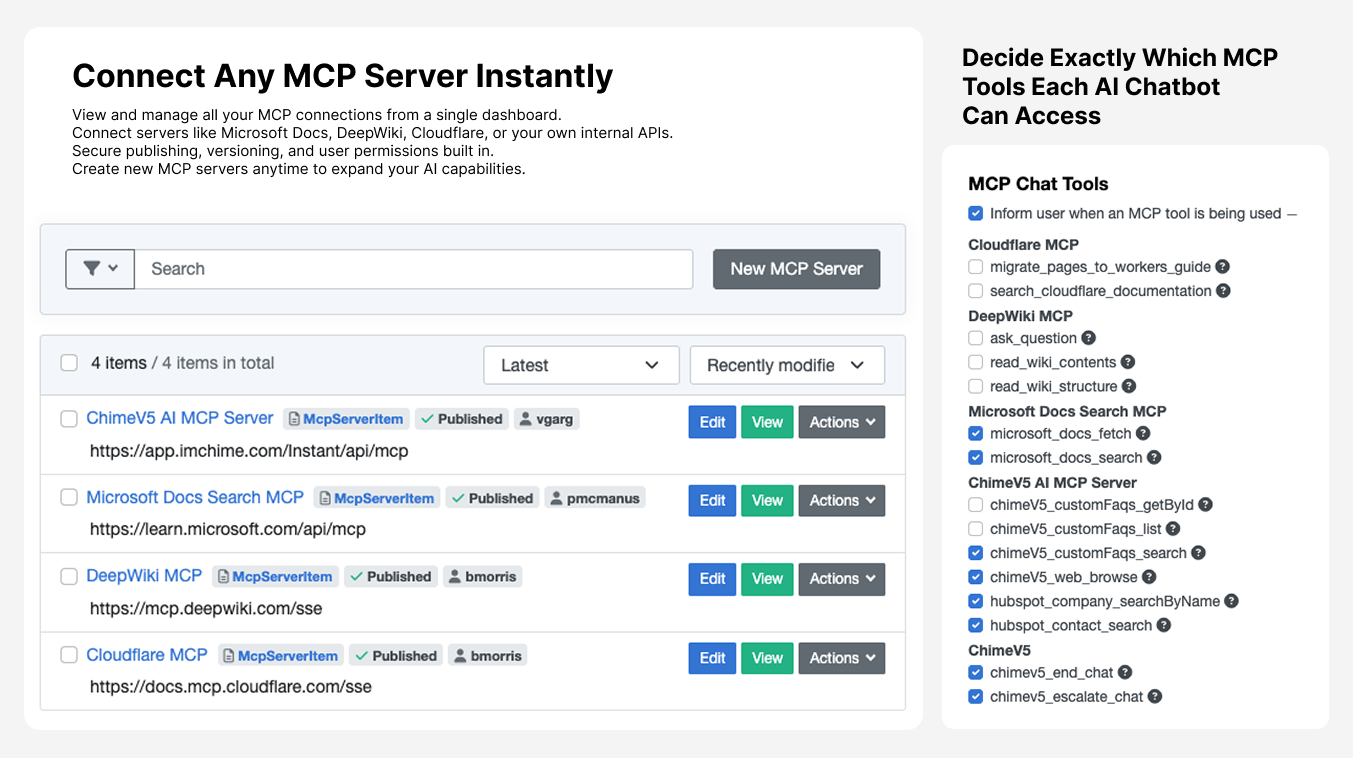Disable the microsoft_docs_search tool

point(976,457)
